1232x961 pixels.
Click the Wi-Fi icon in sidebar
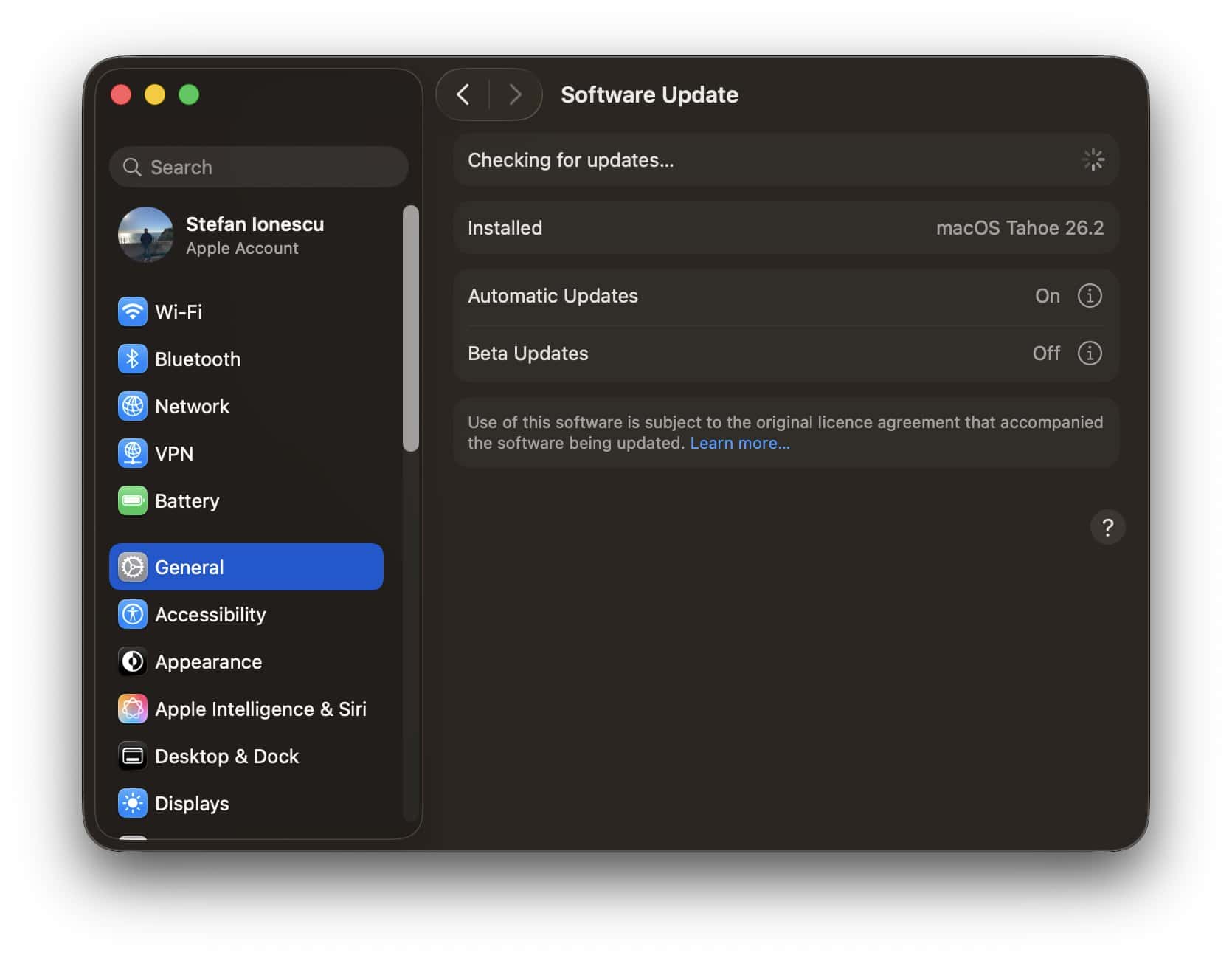point(133,311)
